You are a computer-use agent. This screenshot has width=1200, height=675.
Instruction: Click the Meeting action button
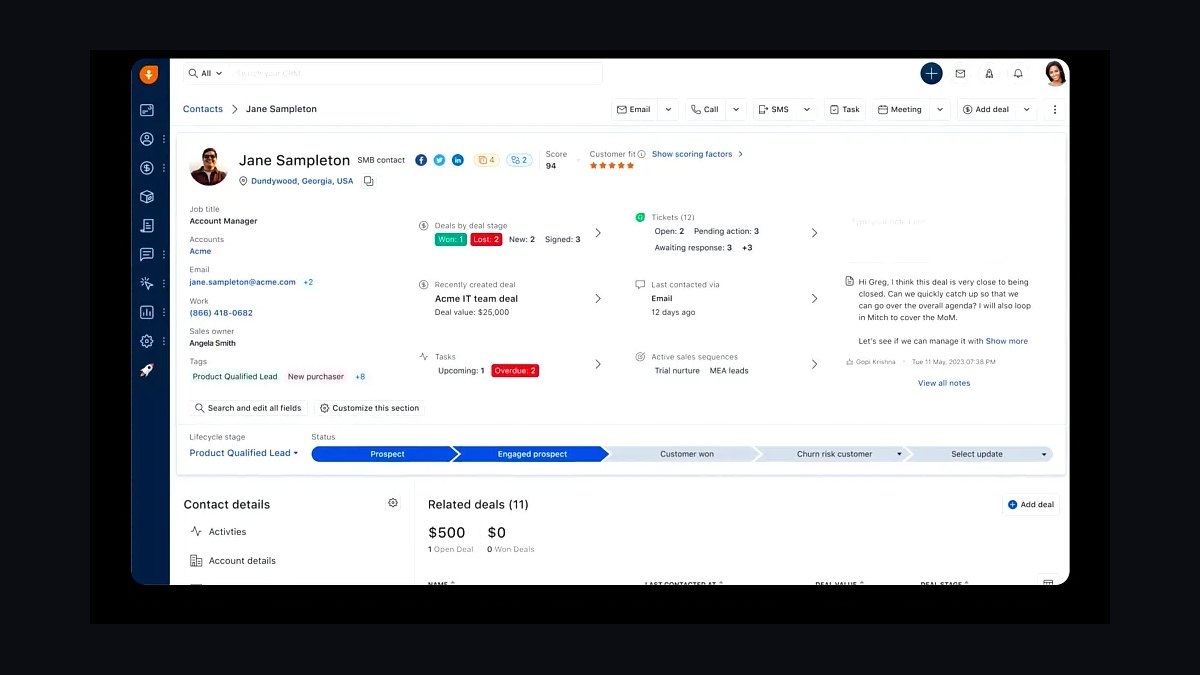pyautogui.click(x=901, y=110)
